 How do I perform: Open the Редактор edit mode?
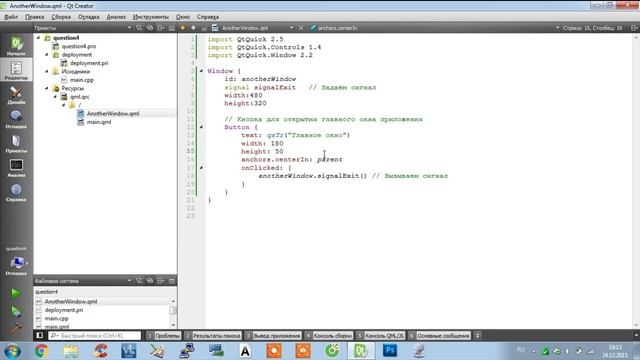click(16, 70)
